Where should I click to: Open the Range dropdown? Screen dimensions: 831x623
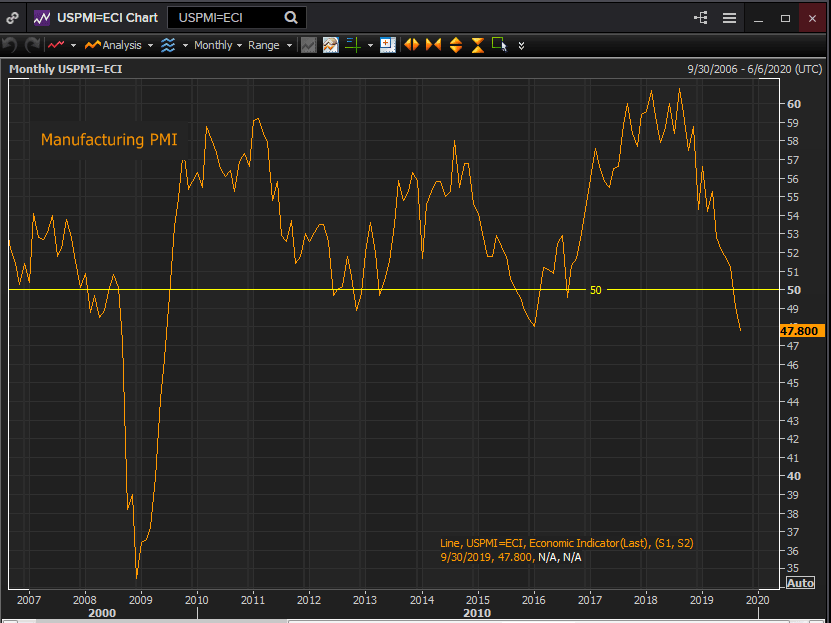270,45
